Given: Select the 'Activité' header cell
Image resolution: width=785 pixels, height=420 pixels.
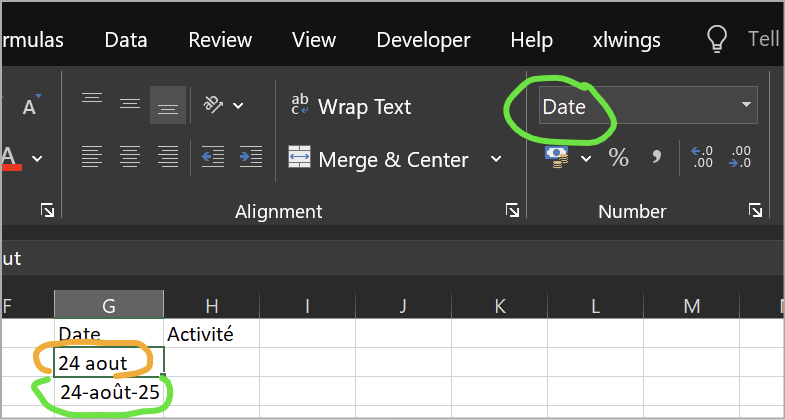Looking at the screenshot, I should click(x=211, y=333).
